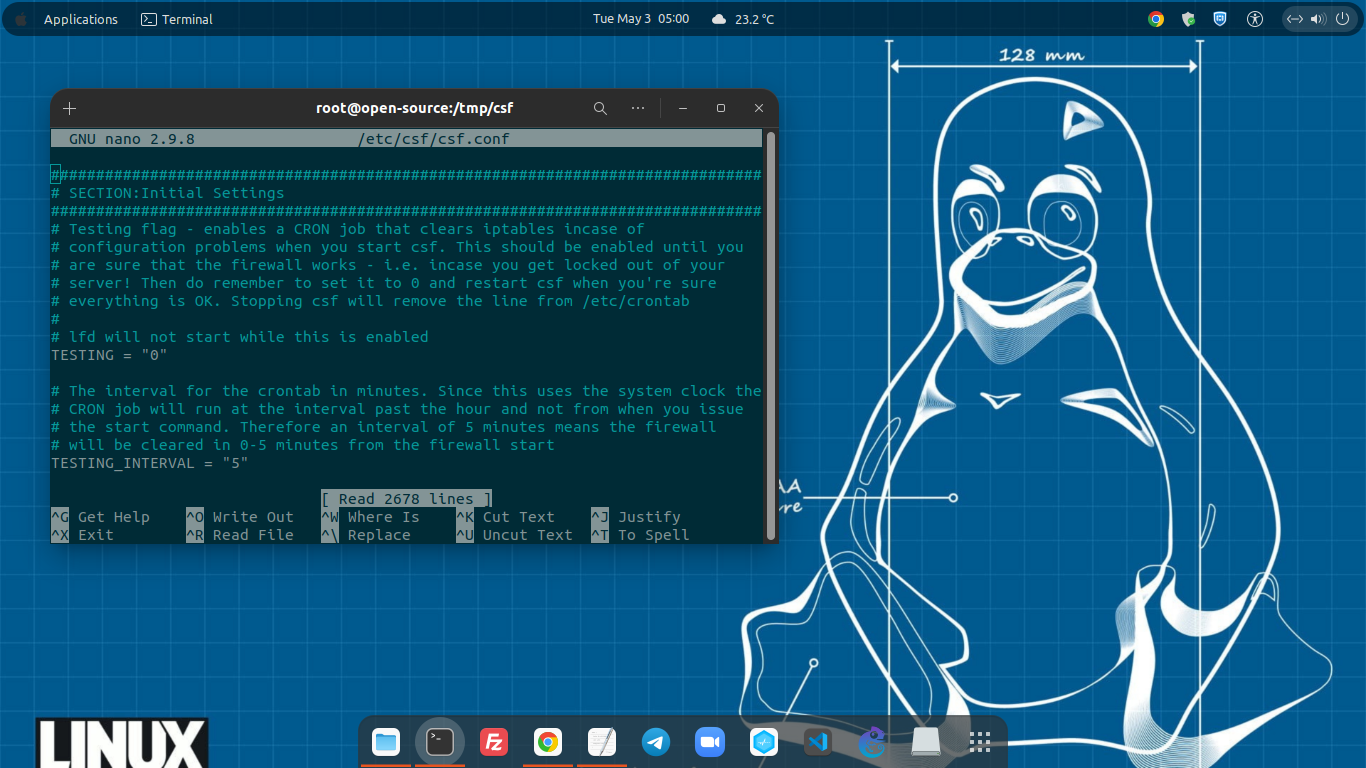The width and height of the screenshot is (1366, 768).
Task: Click the disk drive icon in dock
Action: pyautogui.click(x=926, y=742)
